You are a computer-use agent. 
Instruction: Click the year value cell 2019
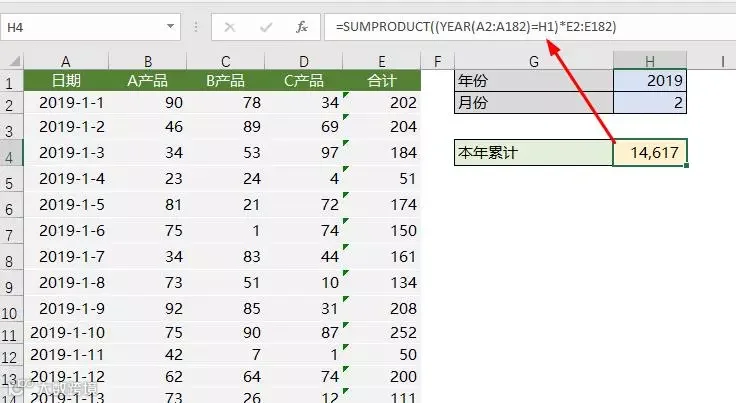[x=650, y=81]
